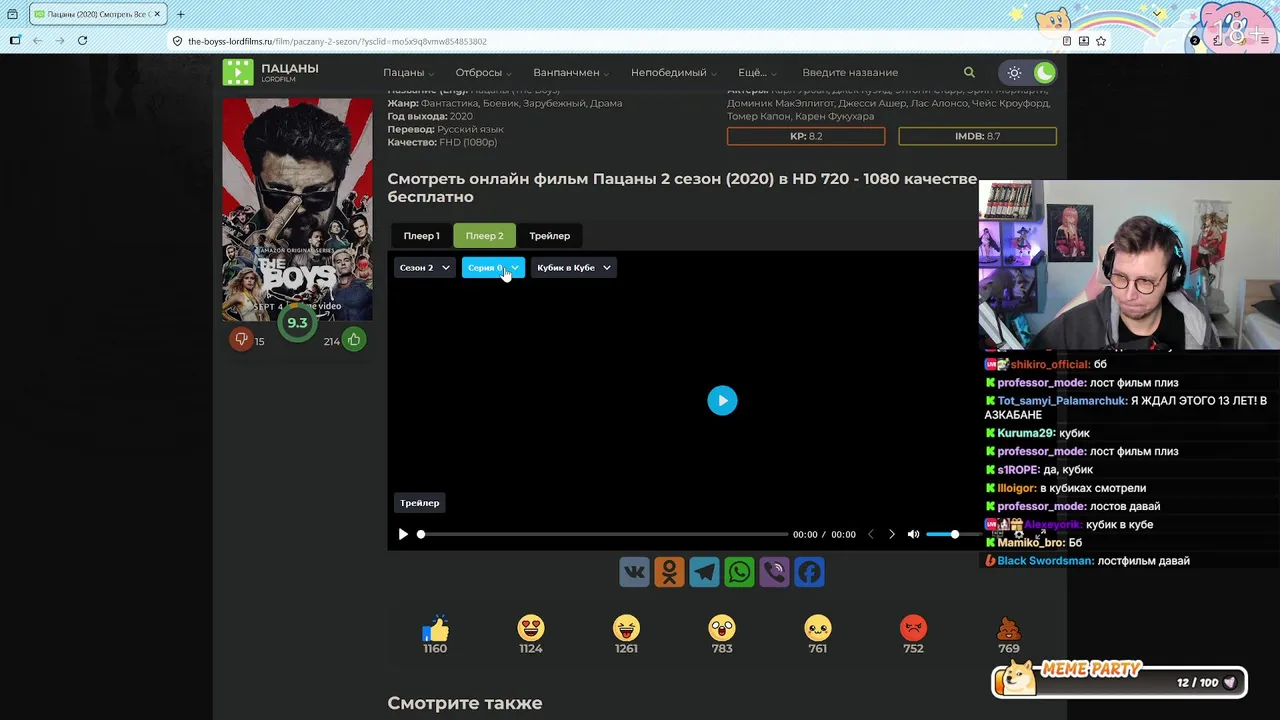Share via the WhatsApp icon

point(739,572)
